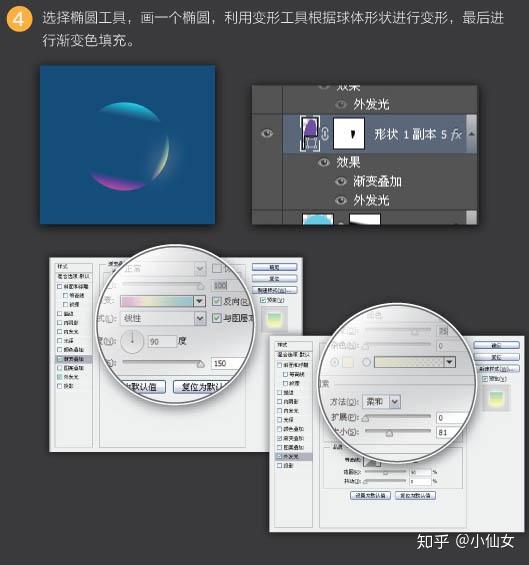
Task: Click the link icon between thumbnail and mask
Action: click(x=325, y=134)
